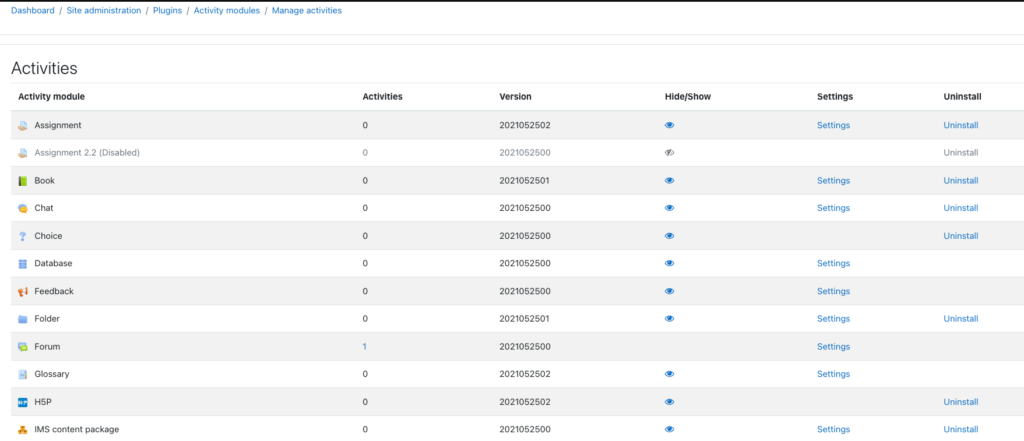Uninstall the Folder activity module

961,319
